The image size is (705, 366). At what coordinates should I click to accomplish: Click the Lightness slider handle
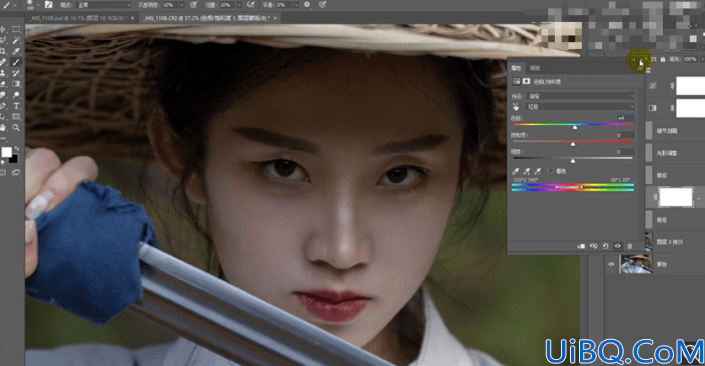point(573,161)
